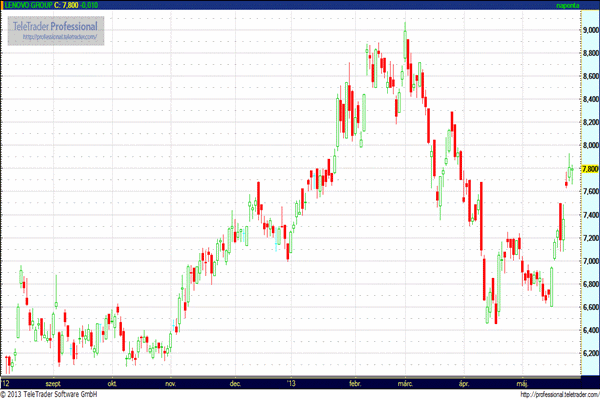This screenshot has height=400, width=600.
Task: Click the 9,000 price axis label
Action: pos(589,30)
